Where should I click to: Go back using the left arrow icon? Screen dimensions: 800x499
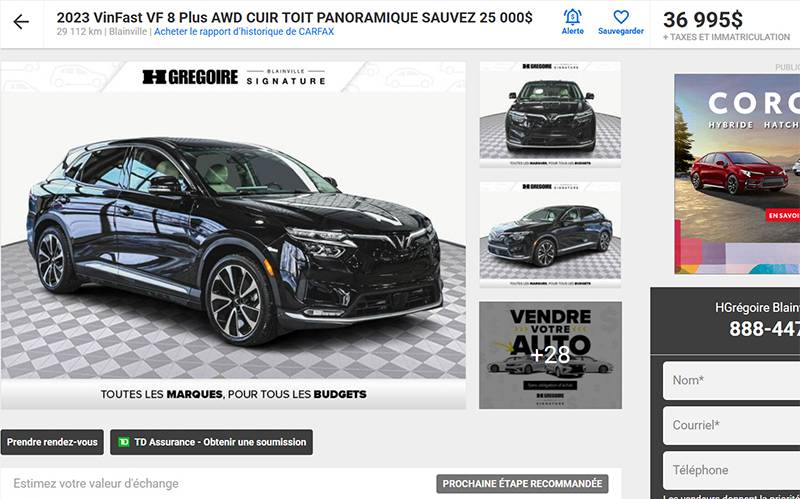tap(21, 22)
